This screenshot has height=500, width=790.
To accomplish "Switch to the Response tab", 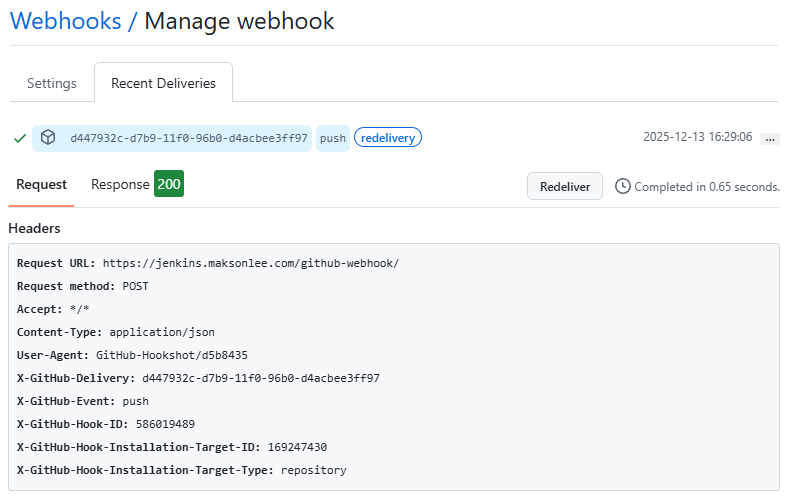I will click(120, 184).
